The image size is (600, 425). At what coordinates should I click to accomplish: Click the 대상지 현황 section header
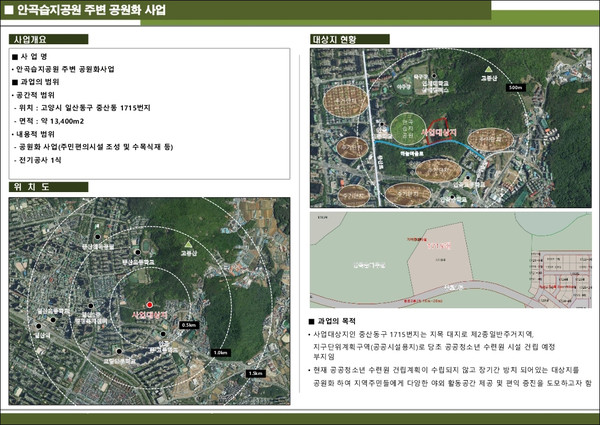[x=350, y=39]
